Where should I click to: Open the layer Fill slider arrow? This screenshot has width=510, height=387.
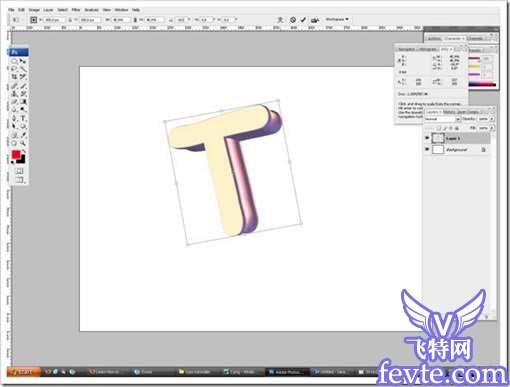492,128
